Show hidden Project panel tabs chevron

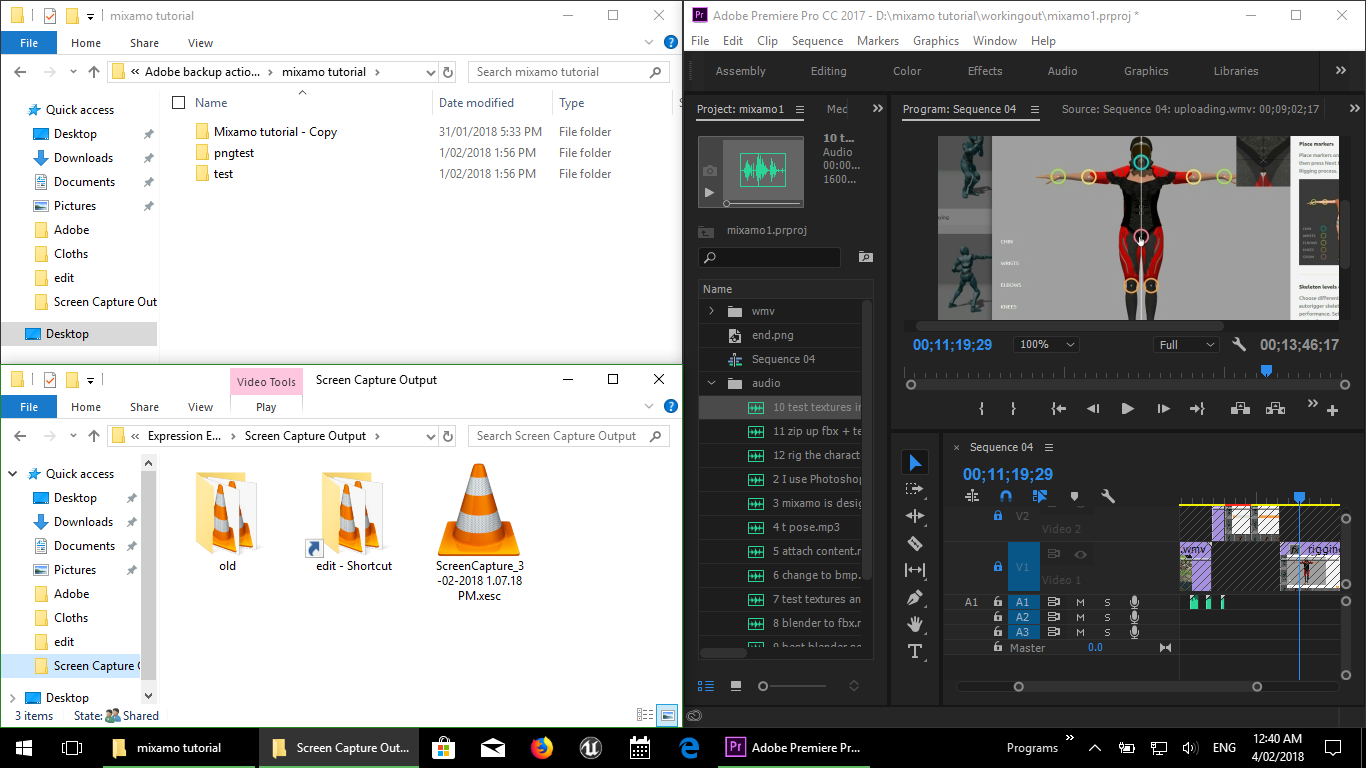point(878,109)
